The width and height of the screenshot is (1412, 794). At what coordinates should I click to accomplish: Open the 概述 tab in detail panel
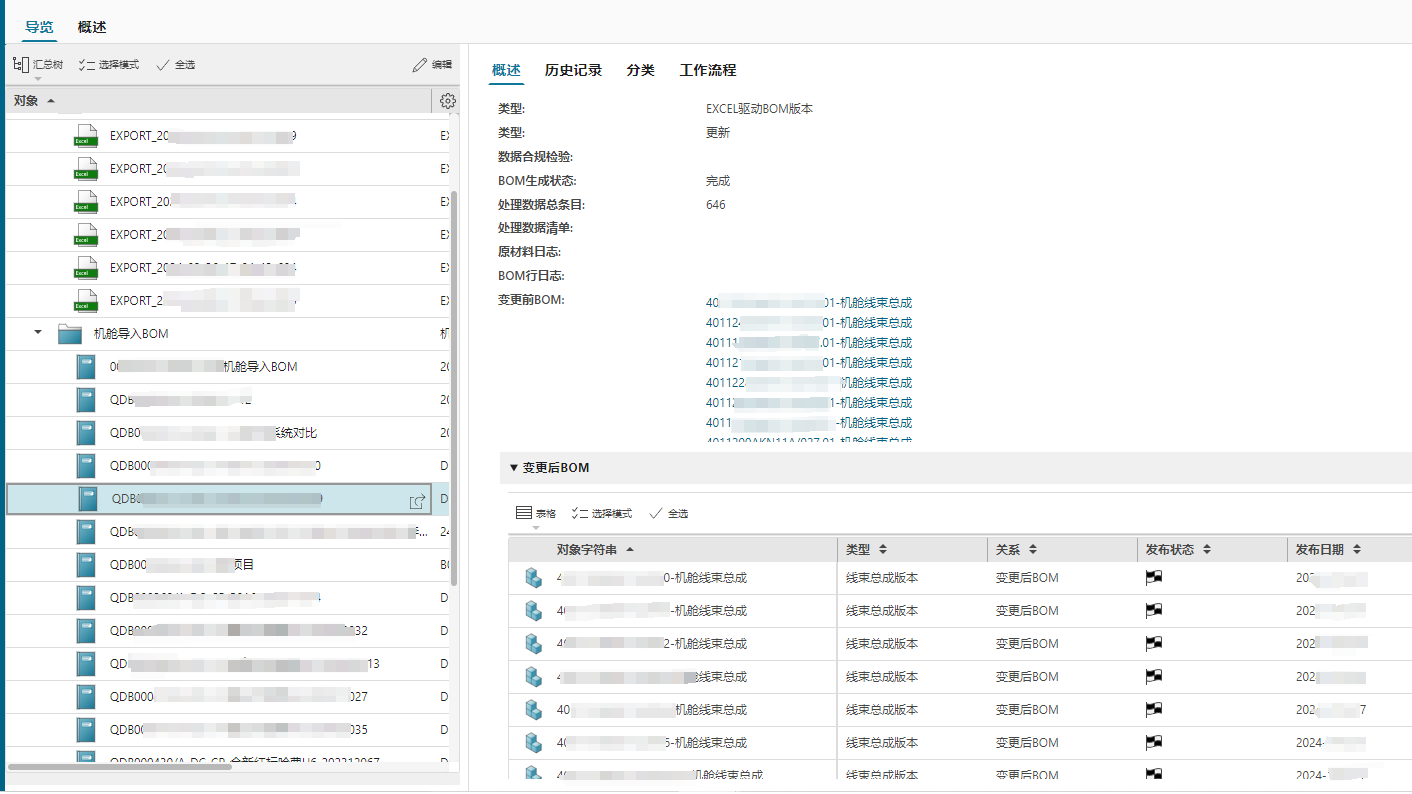506,70
